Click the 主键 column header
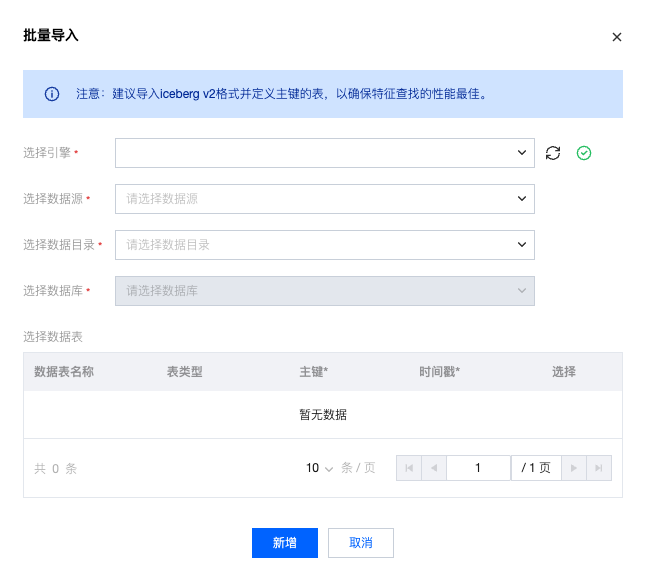The image size is (648, 583). point(313,372)
